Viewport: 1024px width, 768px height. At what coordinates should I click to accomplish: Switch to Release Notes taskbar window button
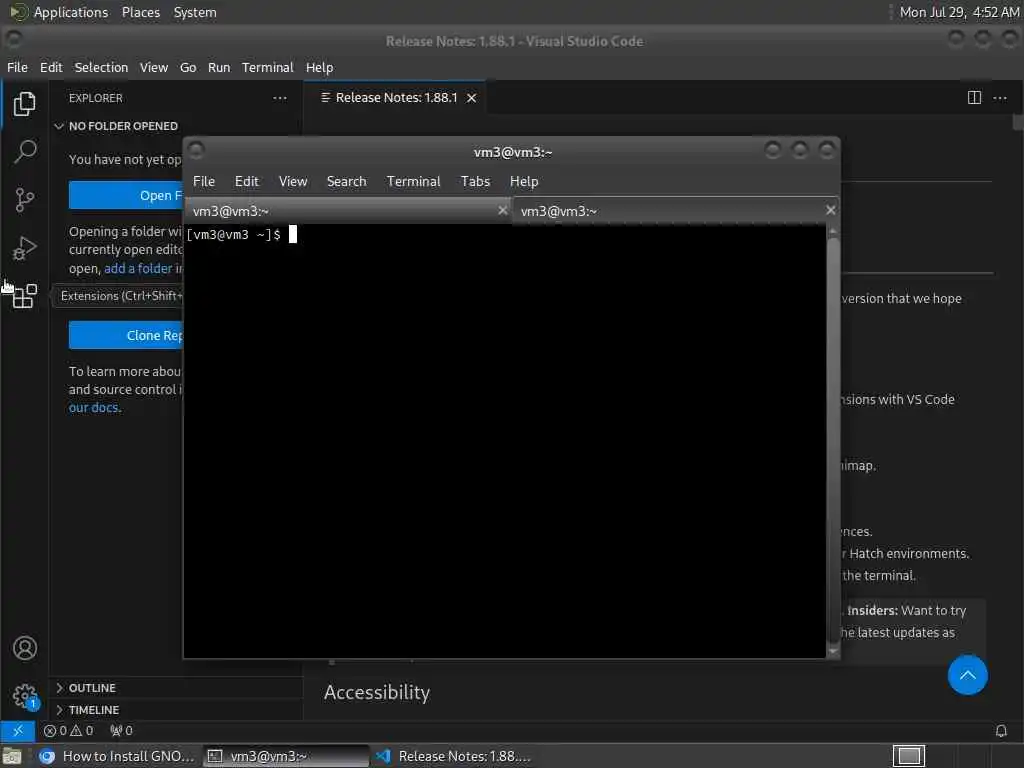coord(454,756)
